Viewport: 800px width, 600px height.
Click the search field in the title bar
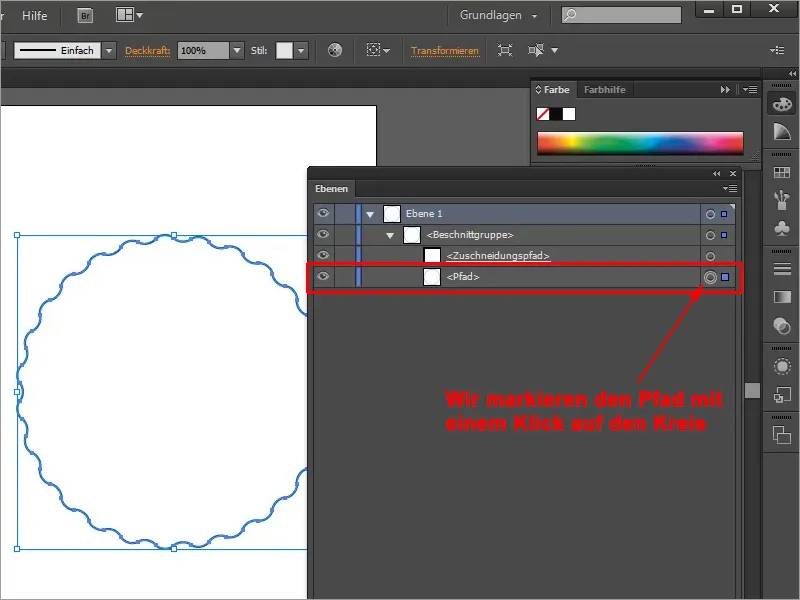coord(620,12)
